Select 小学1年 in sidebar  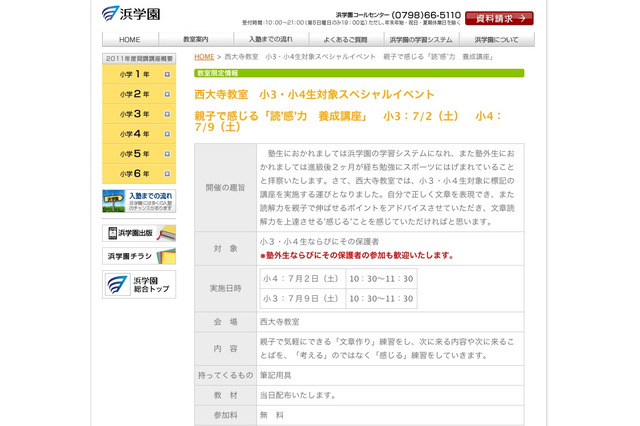[139, 74]
